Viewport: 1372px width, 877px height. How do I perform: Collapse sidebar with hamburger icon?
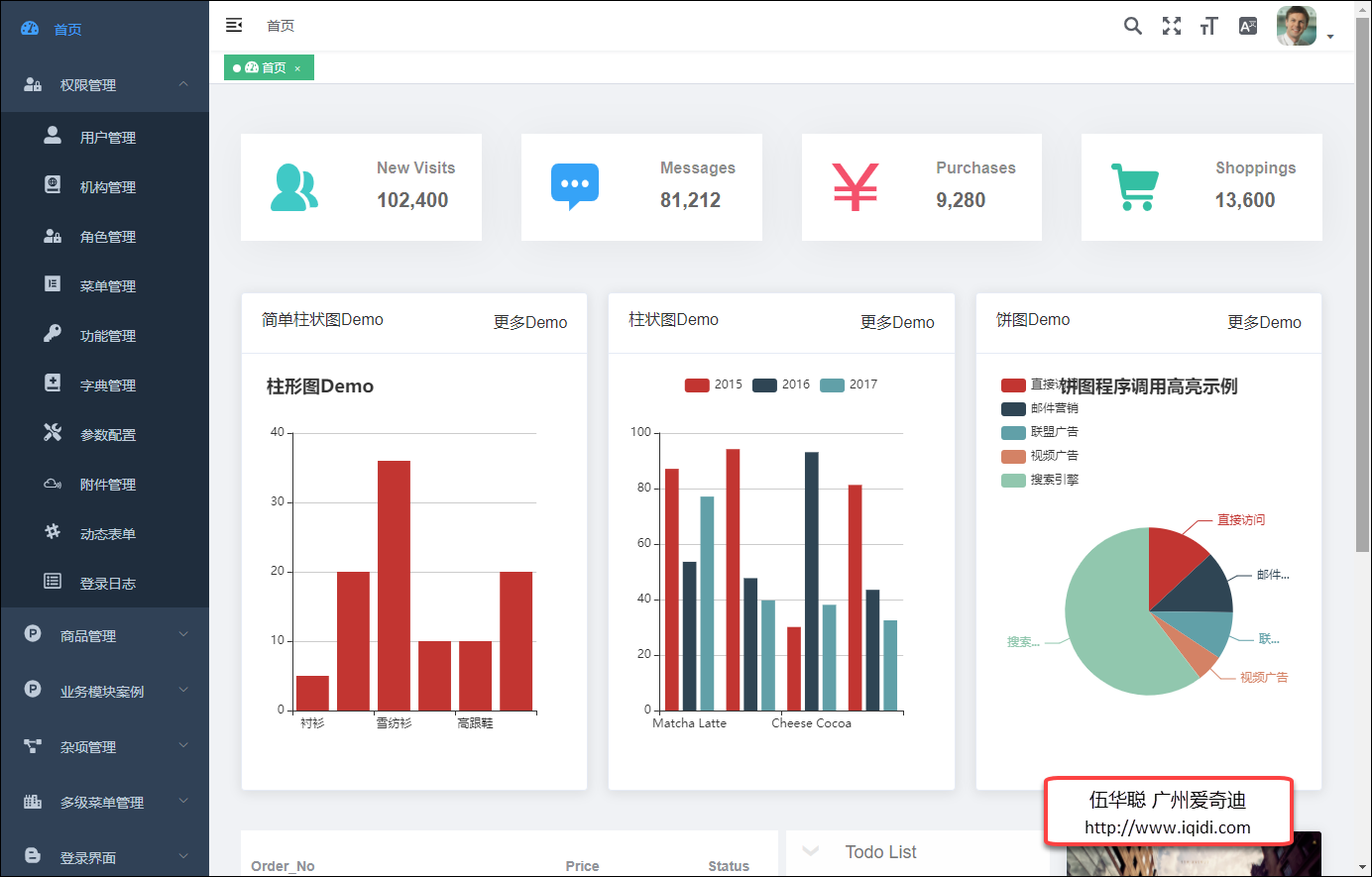[x=234, y=25]
